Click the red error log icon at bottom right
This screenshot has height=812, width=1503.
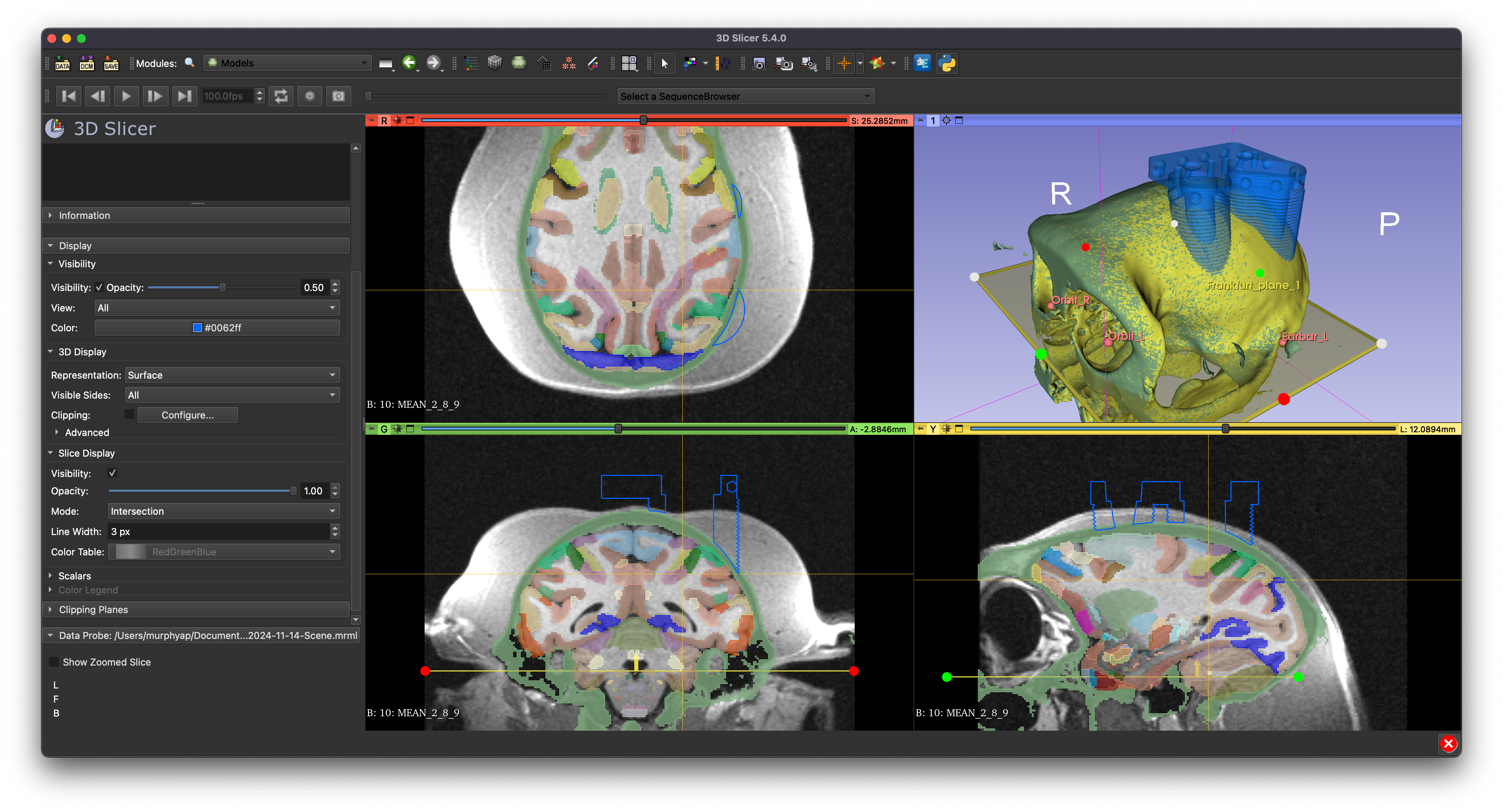[1448, 743]
